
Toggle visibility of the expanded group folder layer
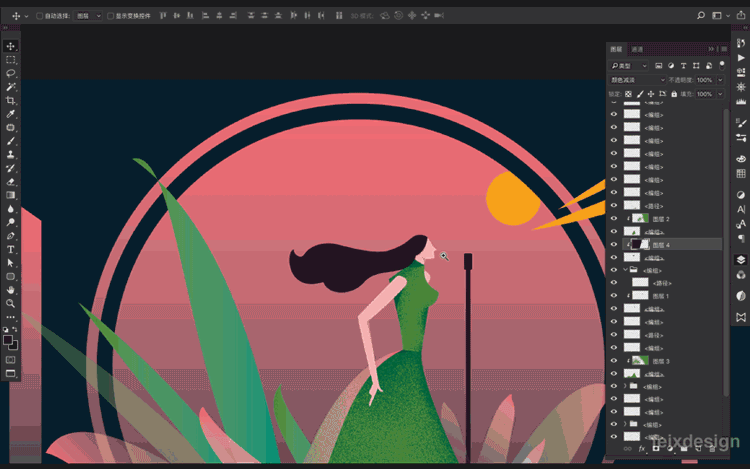pyautogui.click(x=614, y=270)
